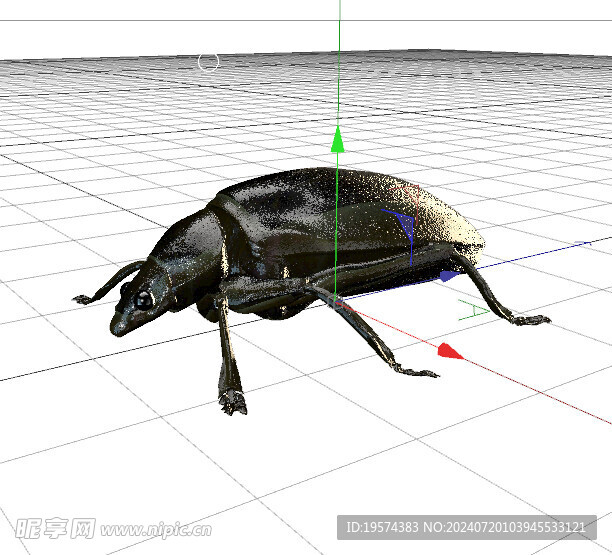Grab the blue Z-axis arrow handle
Viewport: 612px width, 555px height.
coord(451,276)
